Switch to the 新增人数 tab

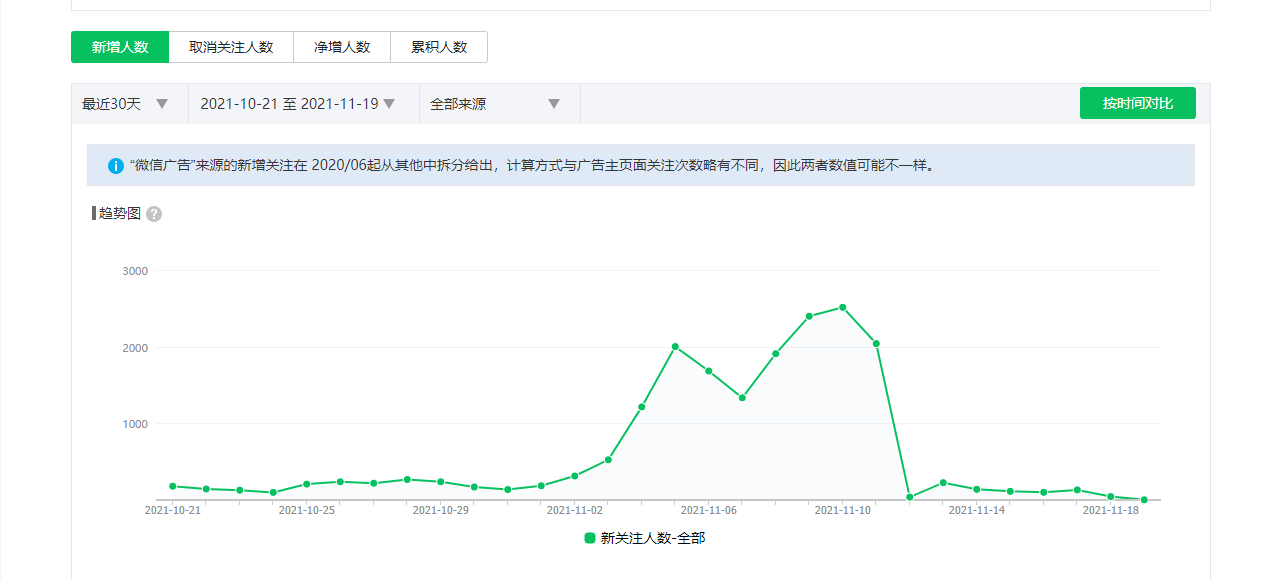(120, 47)
